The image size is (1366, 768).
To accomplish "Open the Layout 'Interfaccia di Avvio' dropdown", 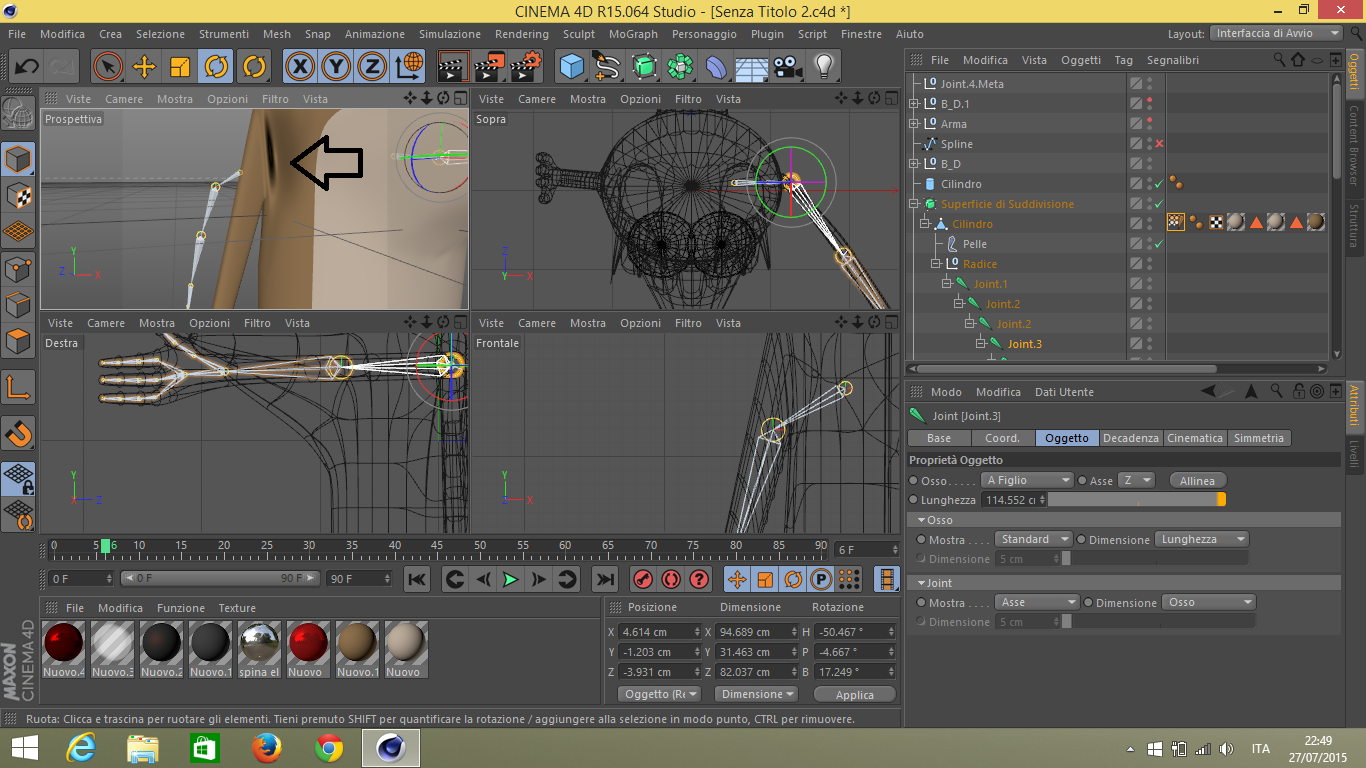I will 1276,33.
